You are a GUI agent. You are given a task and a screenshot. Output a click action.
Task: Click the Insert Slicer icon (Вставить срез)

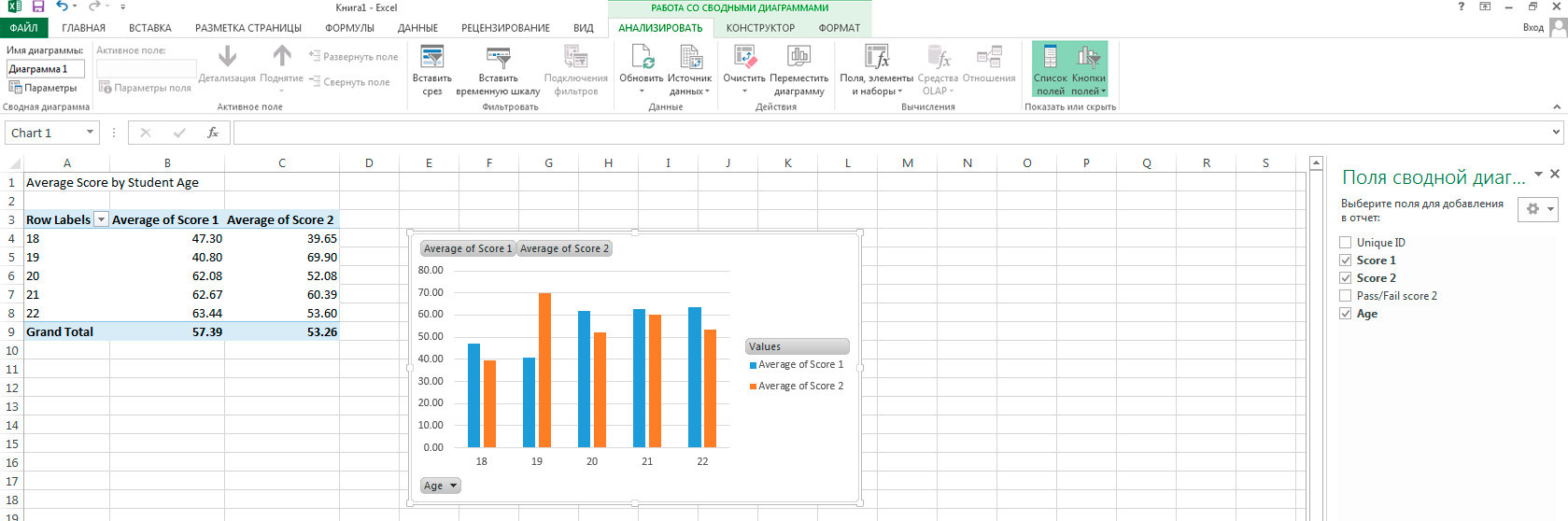point(431,58)
